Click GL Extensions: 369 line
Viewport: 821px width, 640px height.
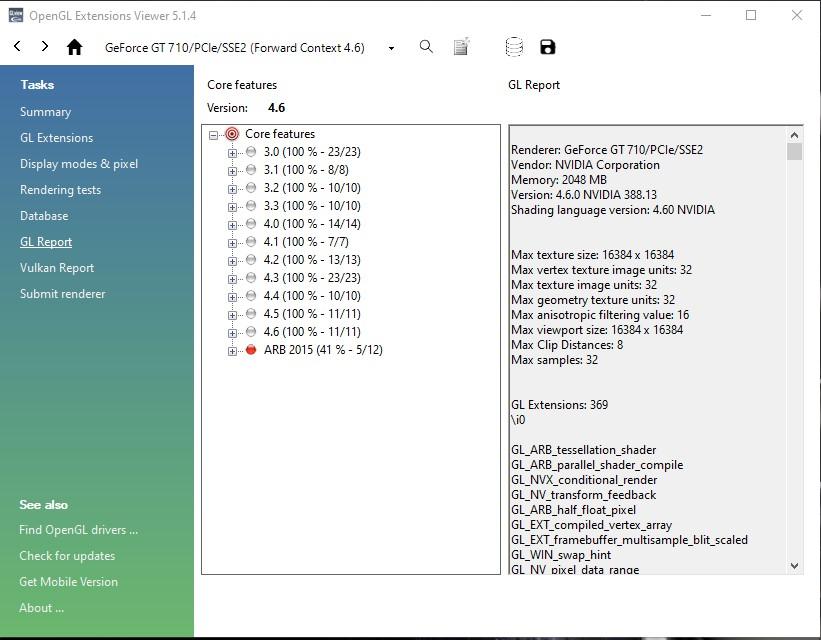[559, 405]
